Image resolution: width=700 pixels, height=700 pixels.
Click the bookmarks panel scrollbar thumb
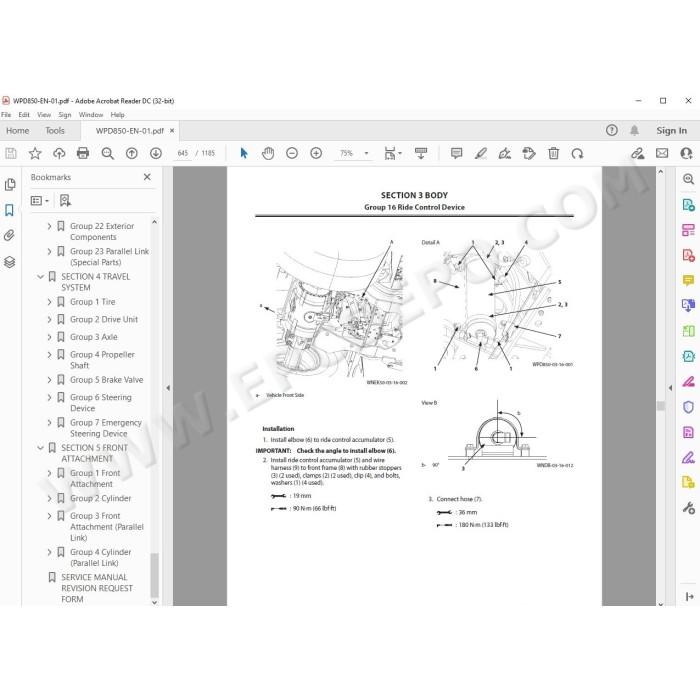point(154,575)
